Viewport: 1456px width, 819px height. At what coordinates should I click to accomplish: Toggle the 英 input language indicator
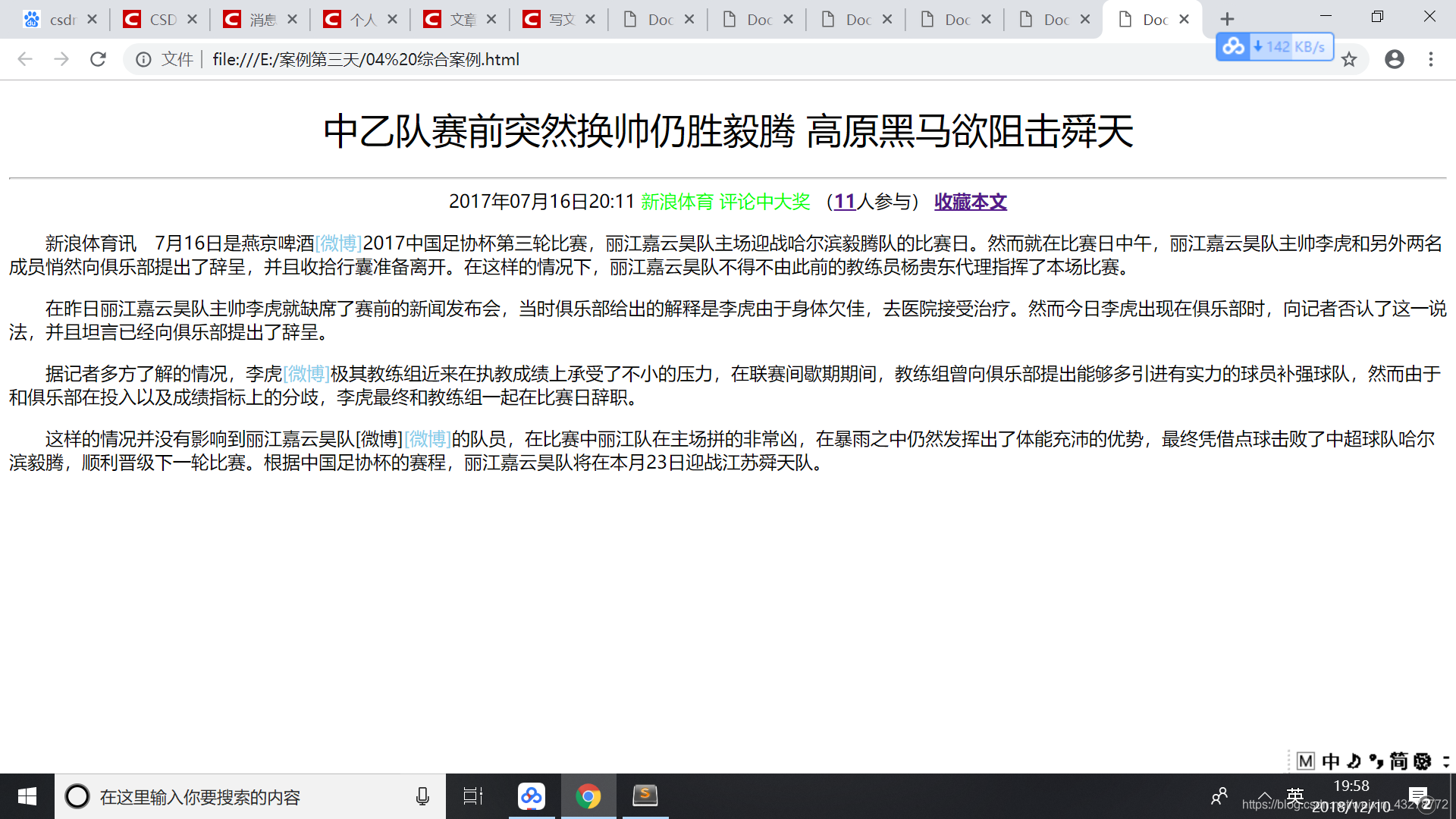tap(1295, 796)
